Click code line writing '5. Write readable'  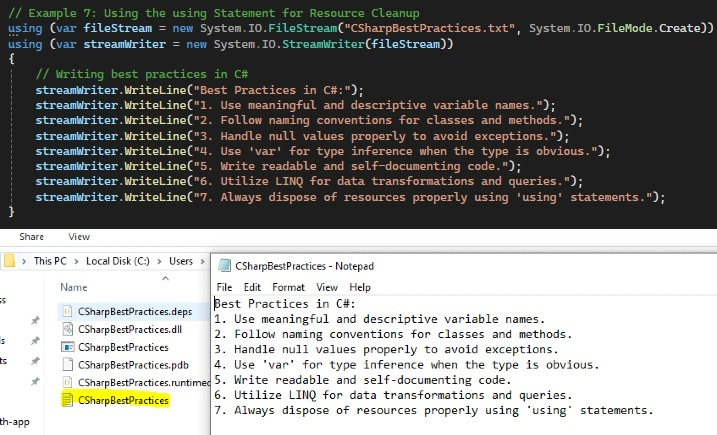[278, 166]
